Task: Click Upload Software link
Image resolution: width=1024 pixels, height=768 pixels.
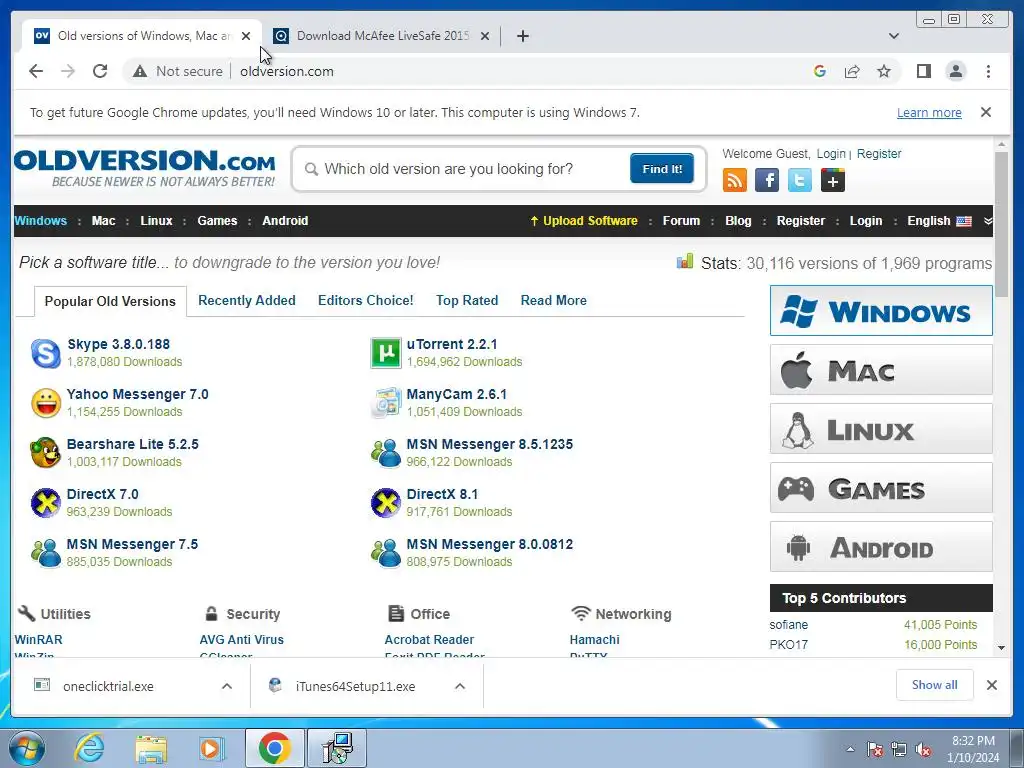Action: tap(583, 221)
